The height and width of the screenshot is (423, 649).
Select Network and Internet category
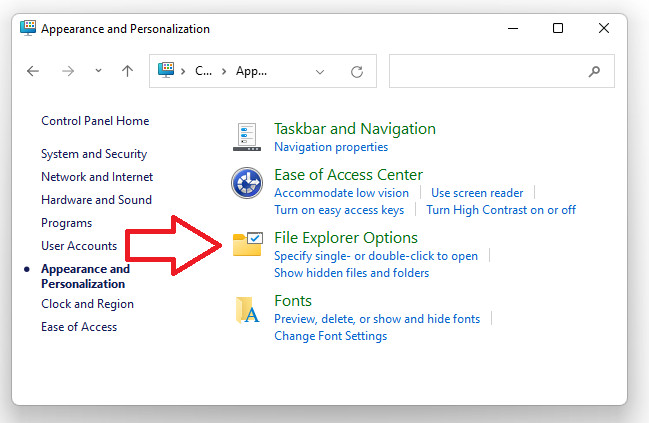97,177
